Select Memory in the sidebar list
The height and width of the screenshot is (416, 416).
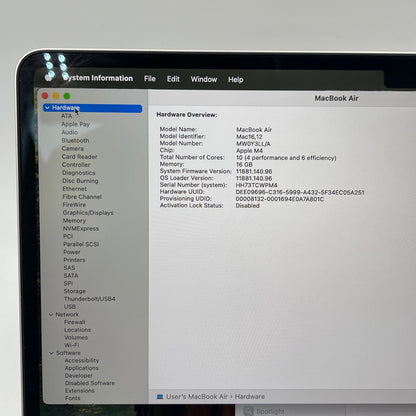point(74,221)
